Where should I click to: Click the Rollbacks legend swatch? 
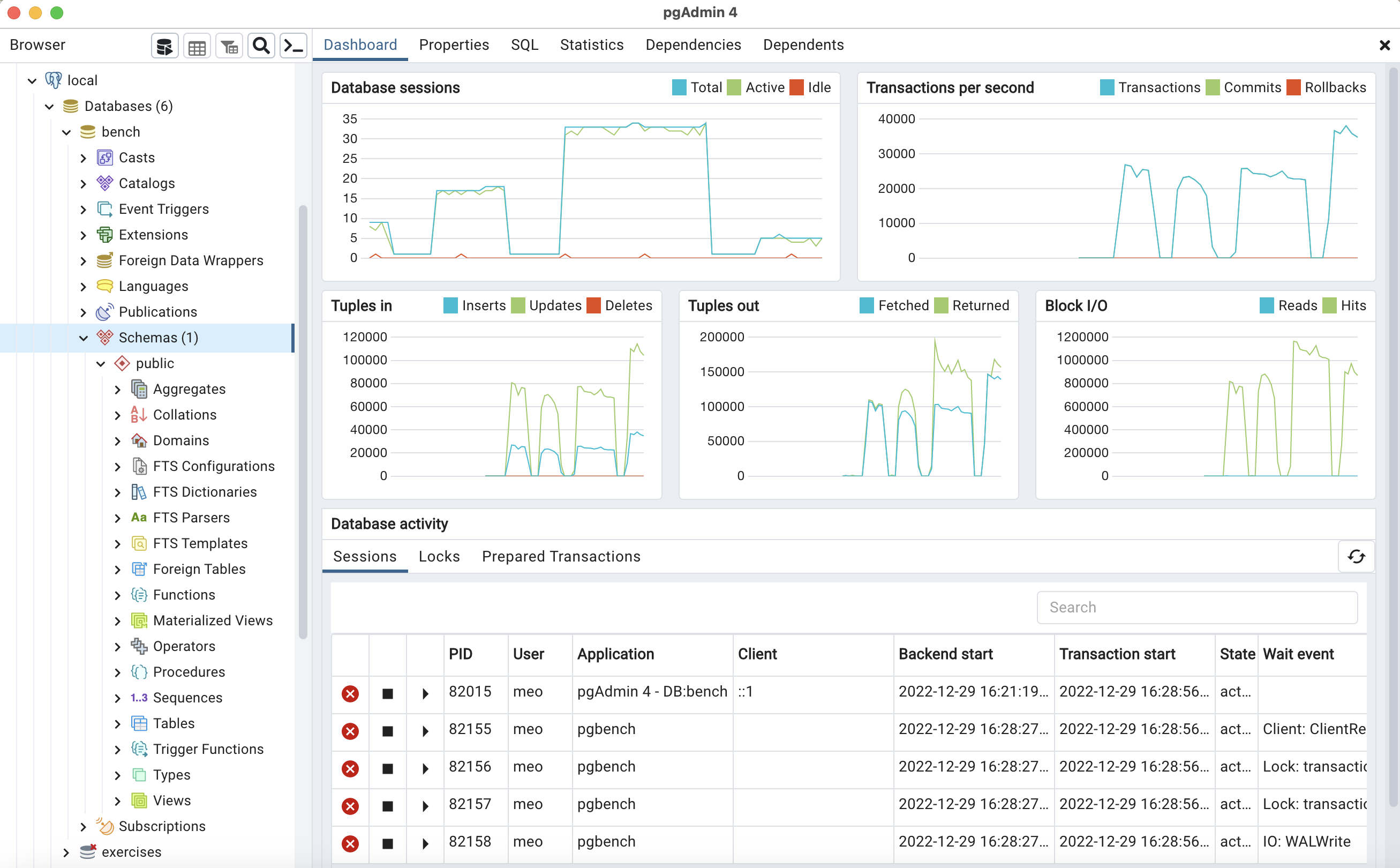1293,87
